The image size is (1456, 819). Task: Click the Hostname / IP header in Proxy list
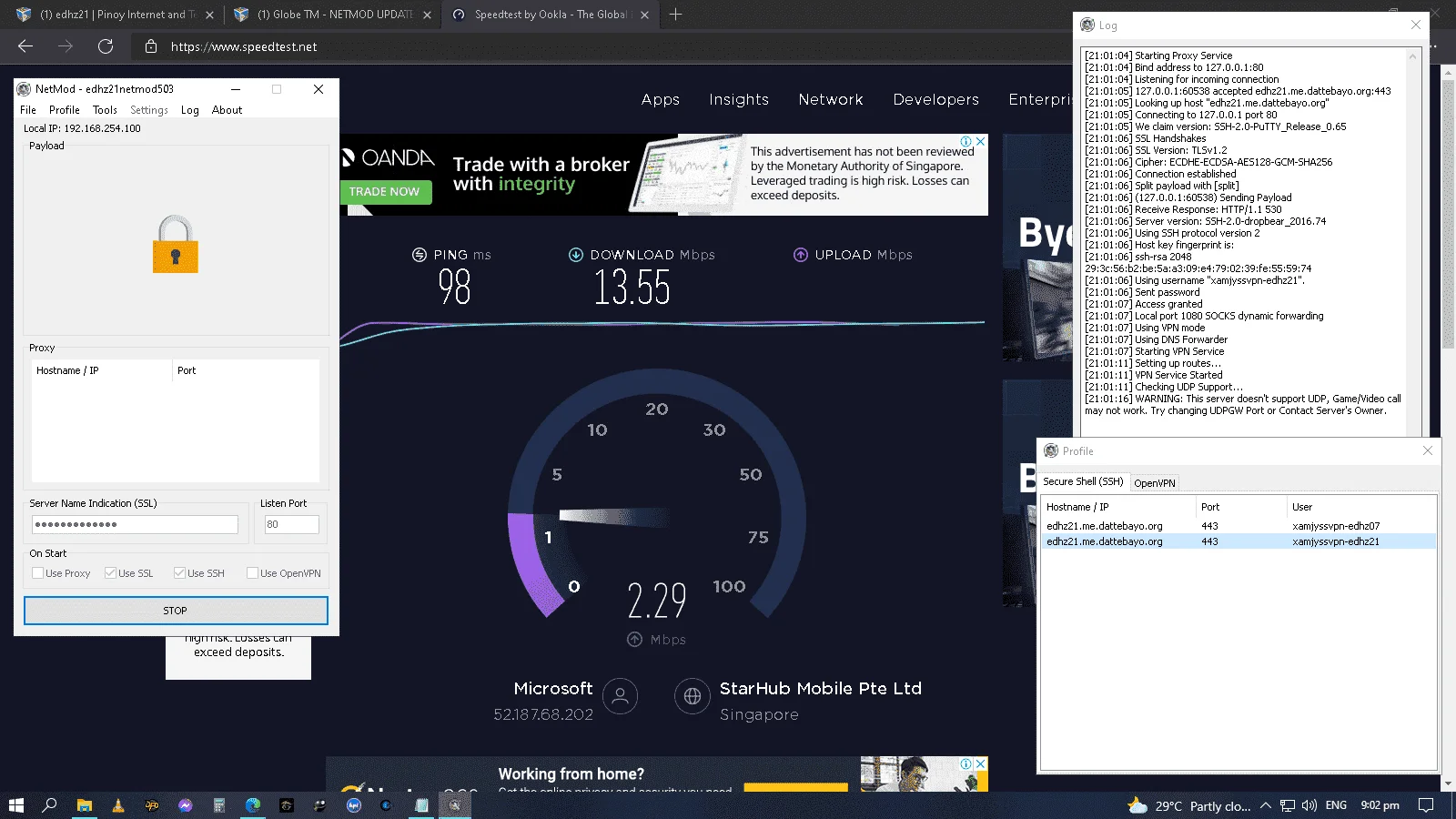coord(102,370)
